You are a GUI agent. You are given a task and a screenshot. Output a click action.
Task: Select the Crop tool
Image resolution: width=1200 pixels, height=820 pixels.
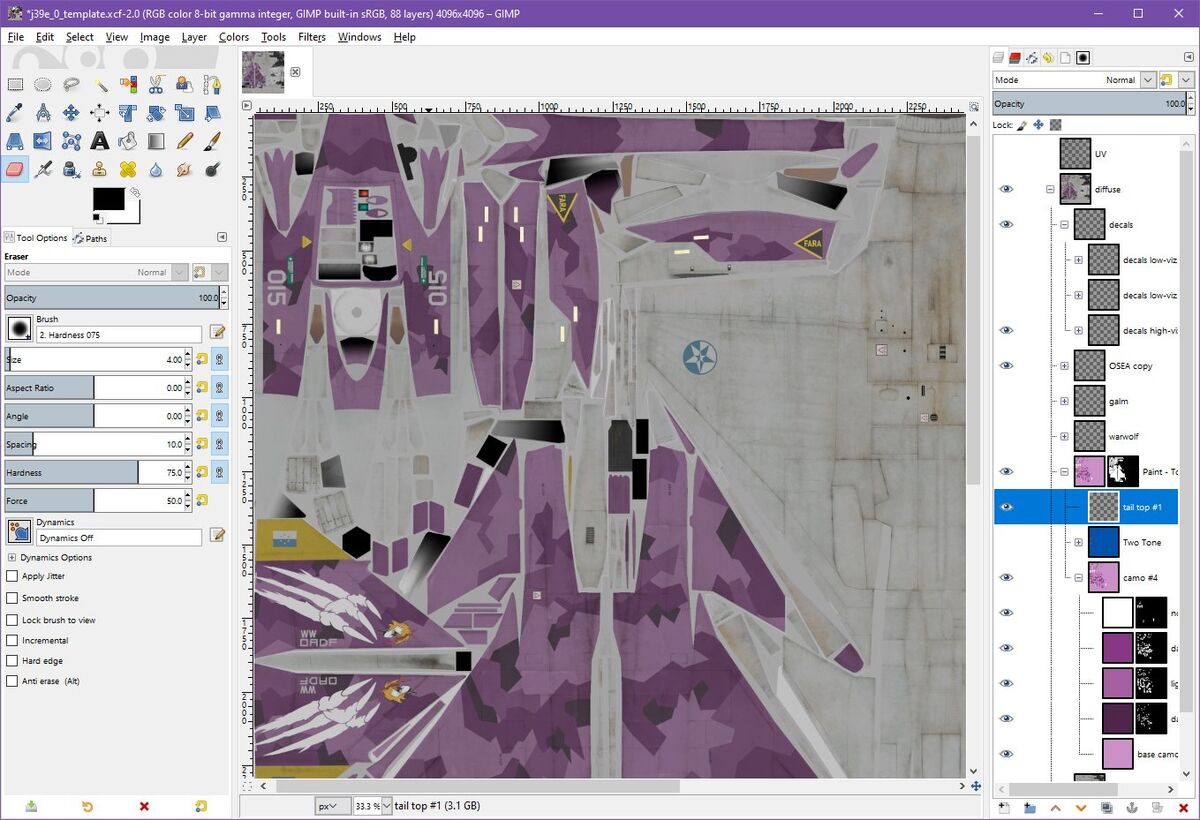click(x=128, y=113)
